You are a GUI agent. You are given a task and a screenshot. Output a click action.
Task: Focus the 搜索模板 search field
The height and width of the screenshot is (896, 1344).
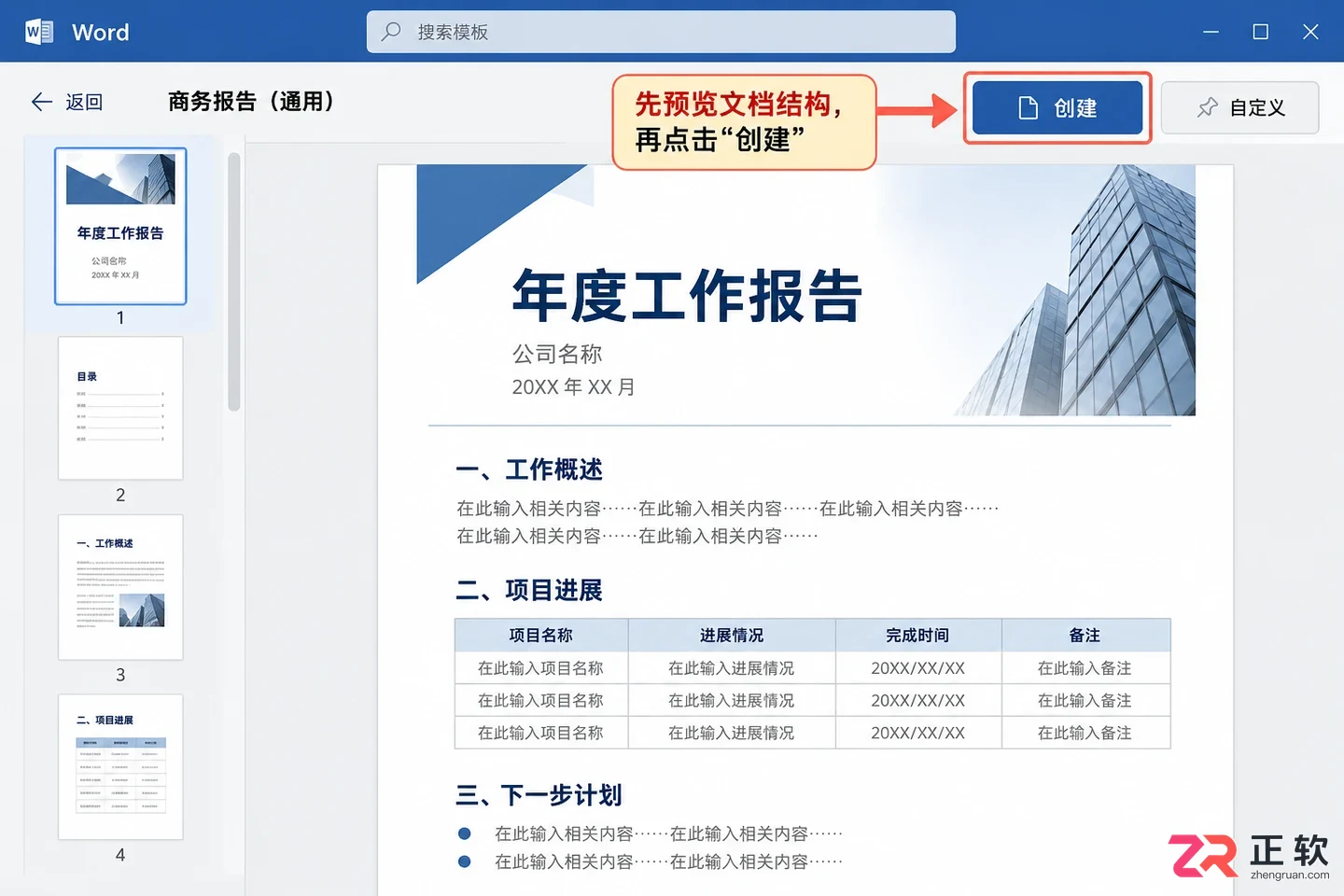click(x=661, y=32)
